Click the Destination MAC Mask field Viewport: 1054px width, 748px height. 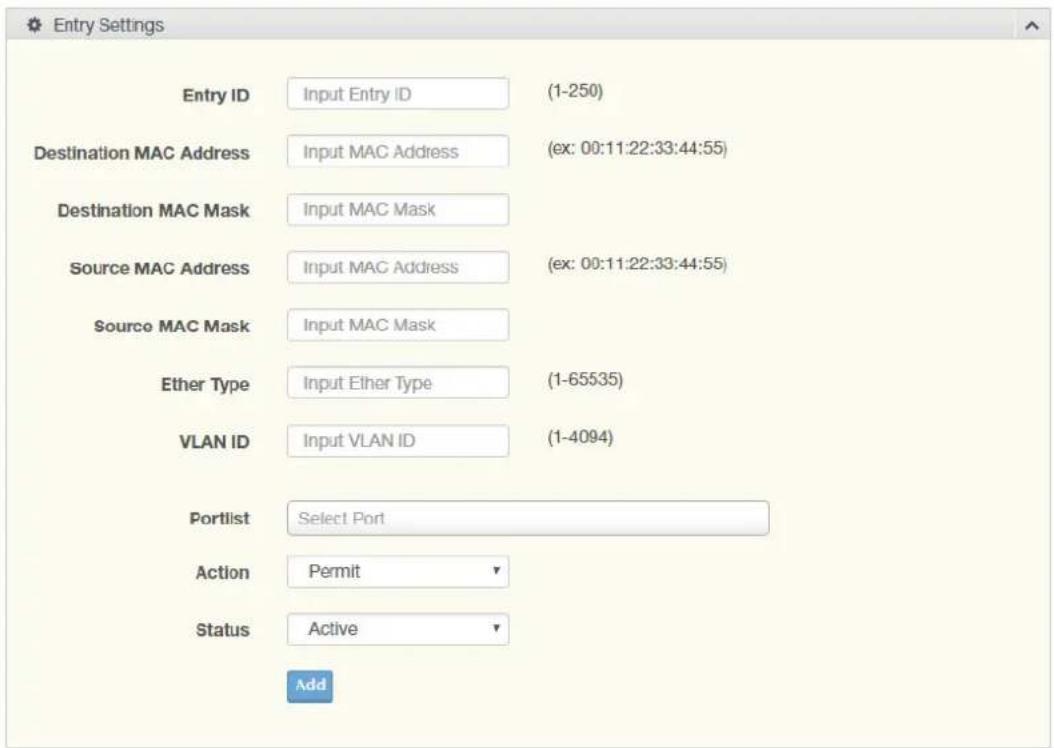(398, 210)
